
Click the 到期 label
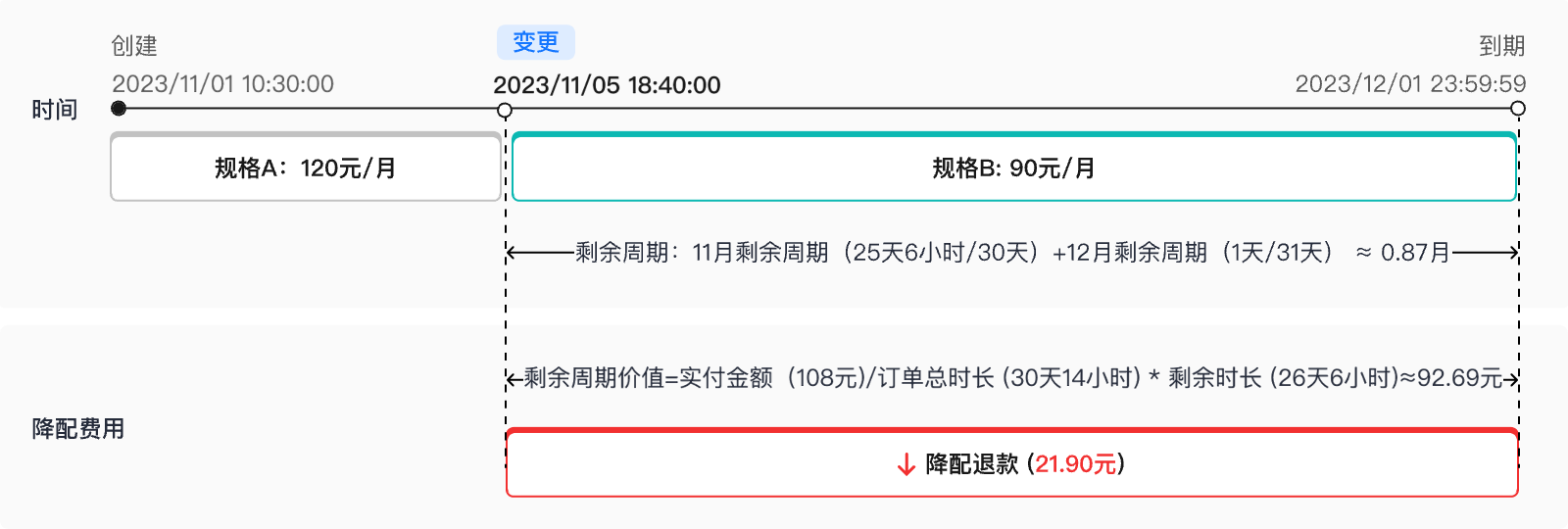coord(1502,46)
